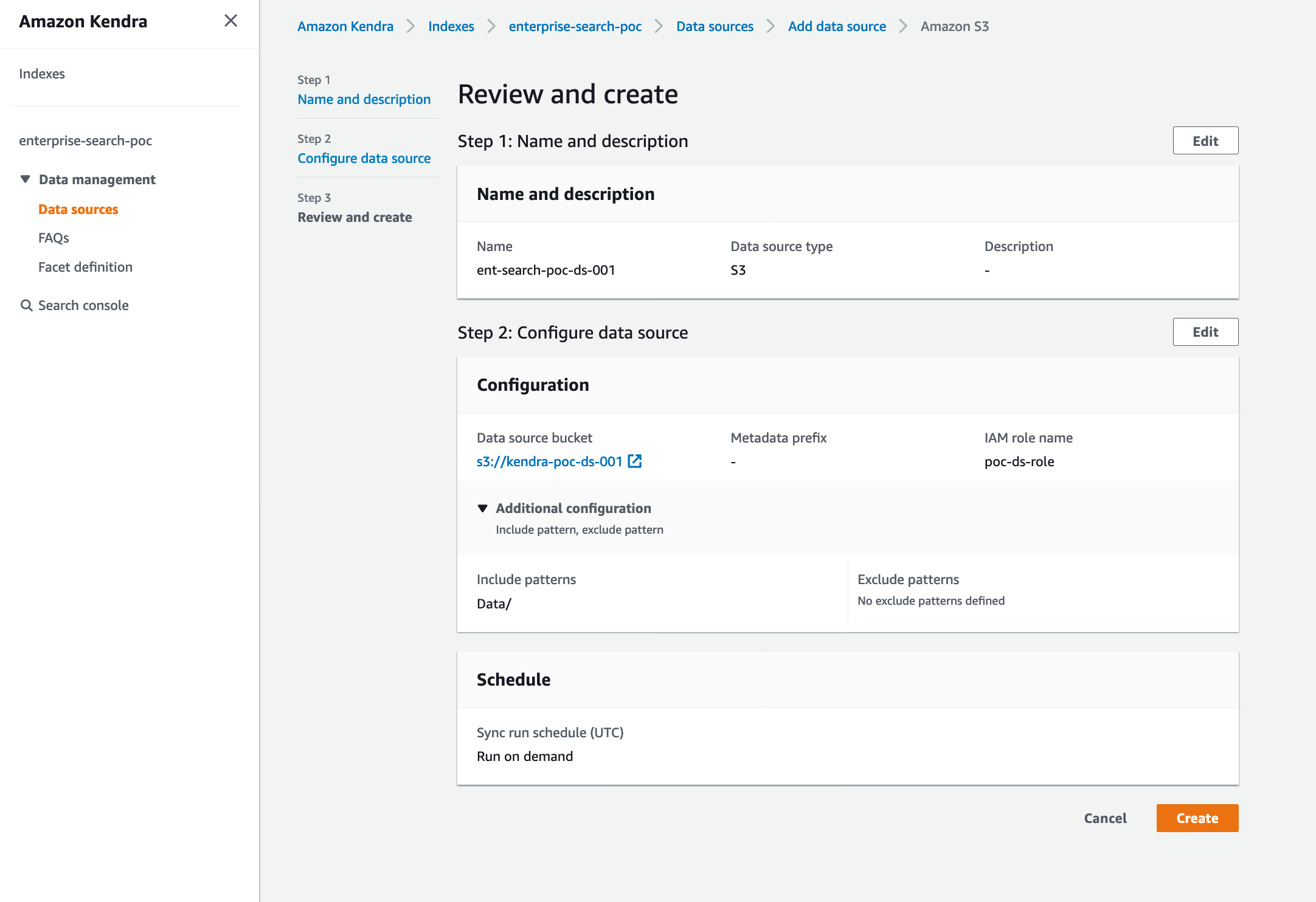The width and height of the screenshot is (1316, 902).
Task: Click the Amazon S3 breadcrumb text
Action: 955,26
